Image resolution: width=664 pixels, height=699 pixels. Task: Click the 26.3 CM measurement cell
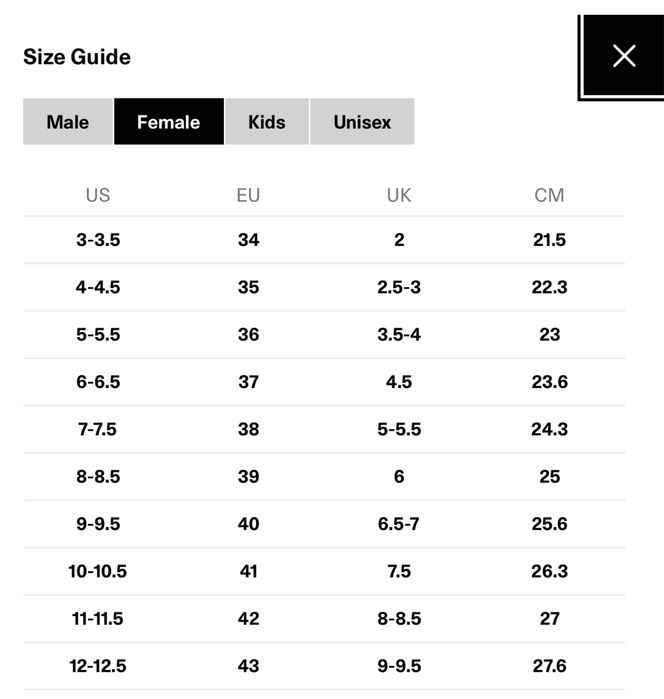coord(549,571)
